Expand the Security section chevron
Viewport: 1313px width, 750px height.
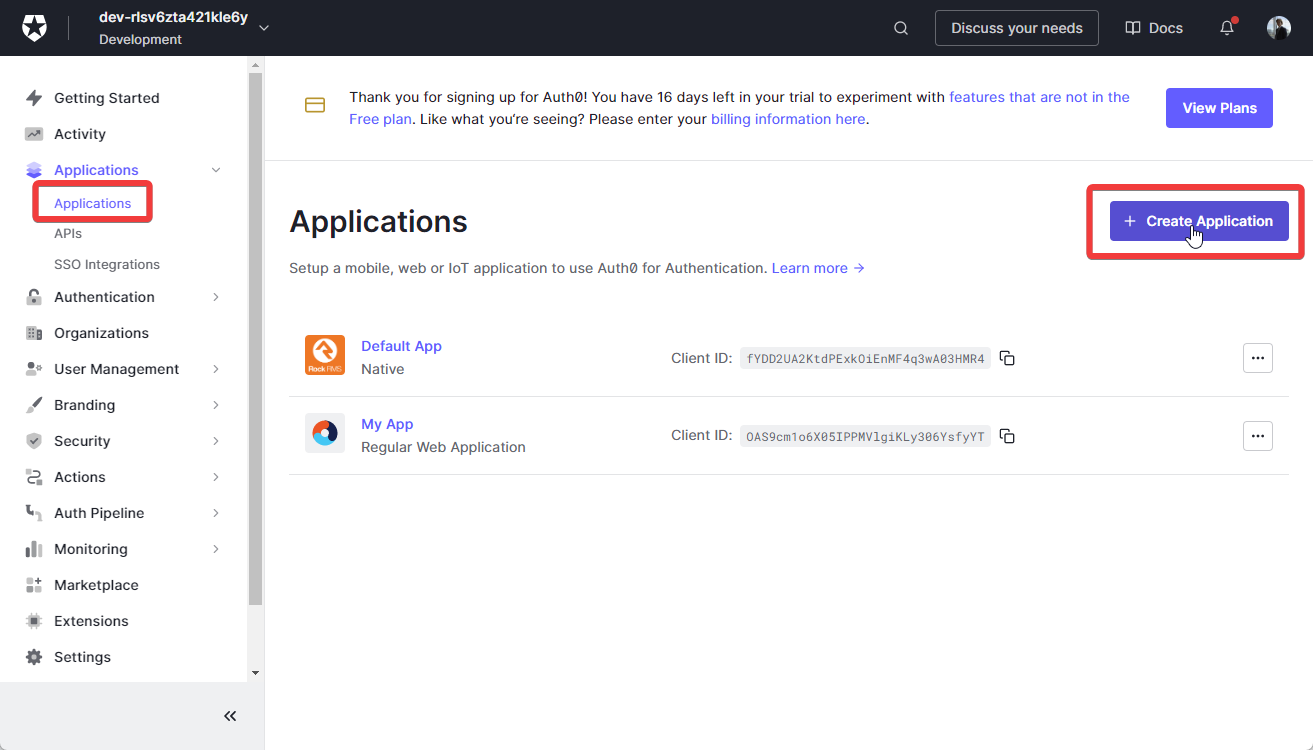tap(216, 441)
